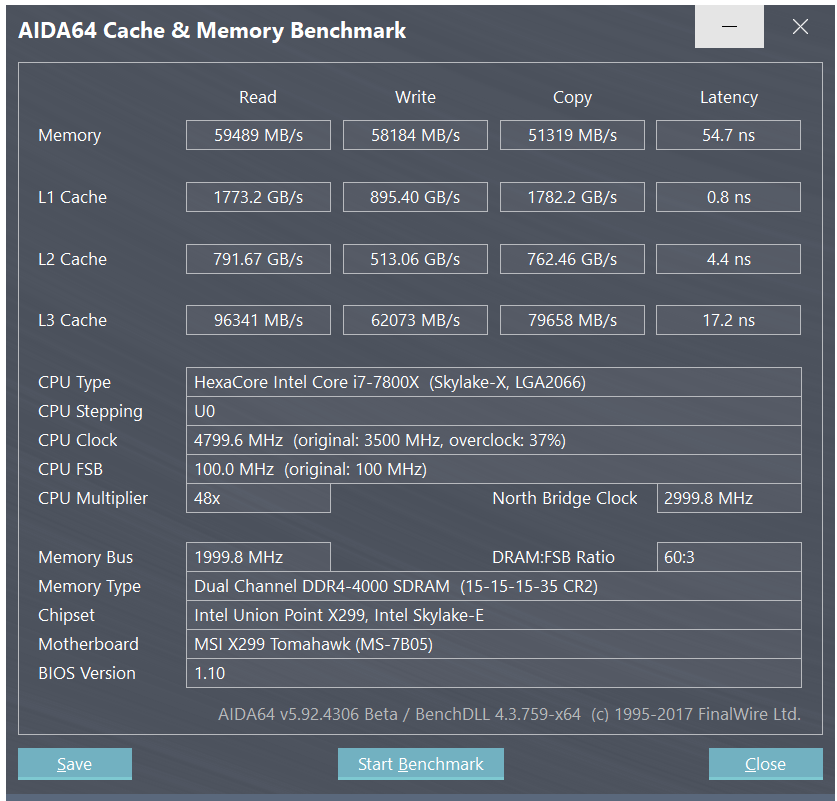This screenshot has width=837, height=801.
Task: Click the Latency column header
Action: click(729, 98)
